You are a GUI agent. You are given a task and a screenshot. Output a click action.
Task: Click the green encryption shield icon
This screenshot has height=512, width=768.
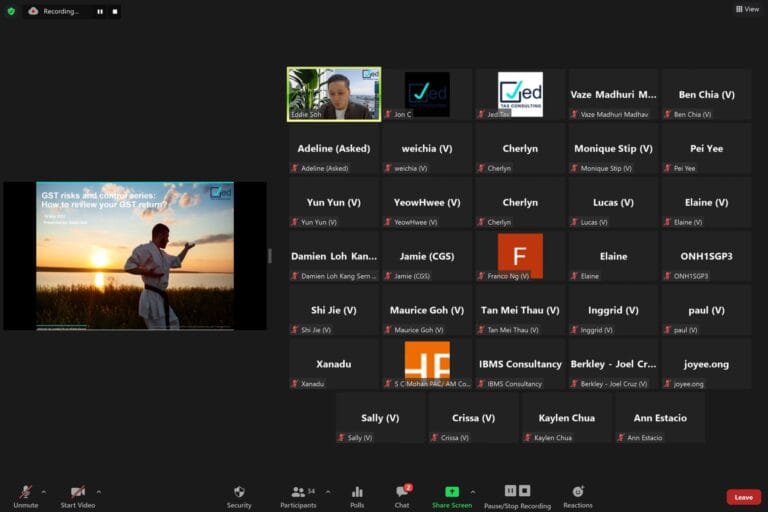tap(11, 11)
